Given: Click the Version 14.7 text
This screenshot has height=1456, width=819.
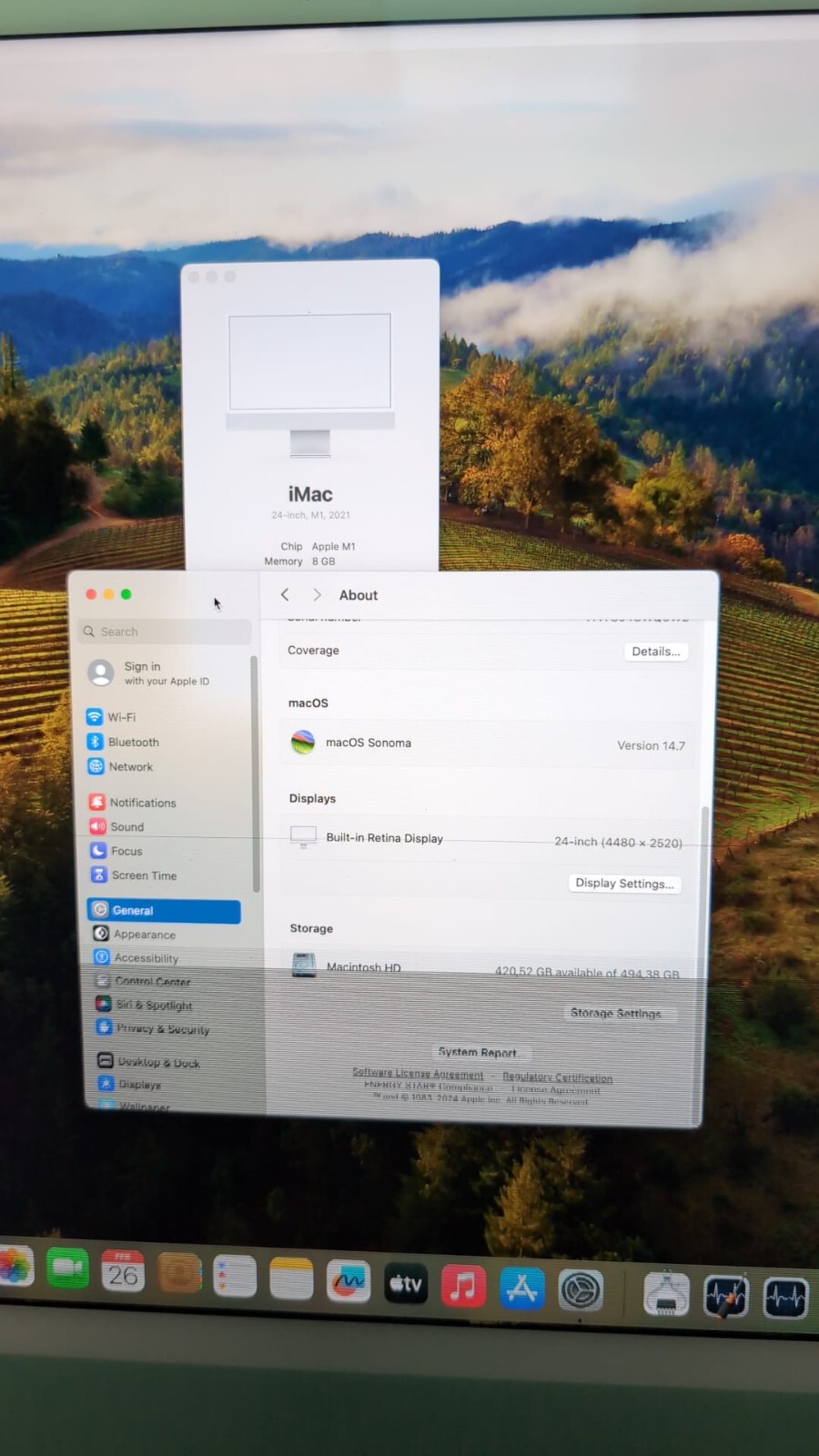Looking at the screenshot, I should [652, 745].
